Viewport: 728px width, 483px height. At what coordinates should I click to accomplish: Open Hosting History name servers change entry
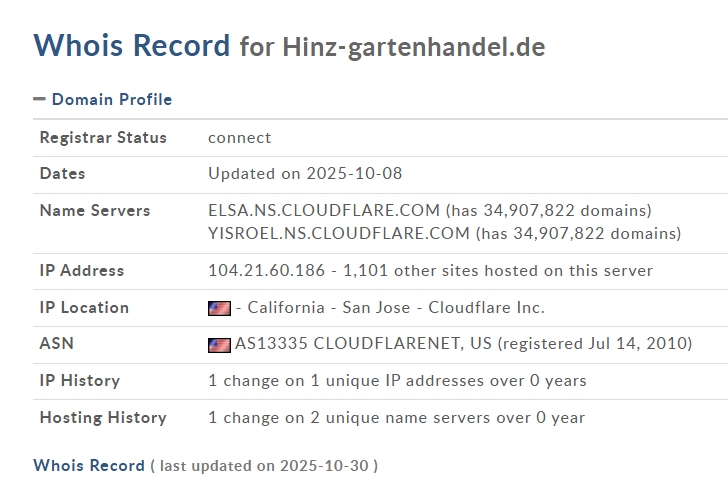click(396, 417)
